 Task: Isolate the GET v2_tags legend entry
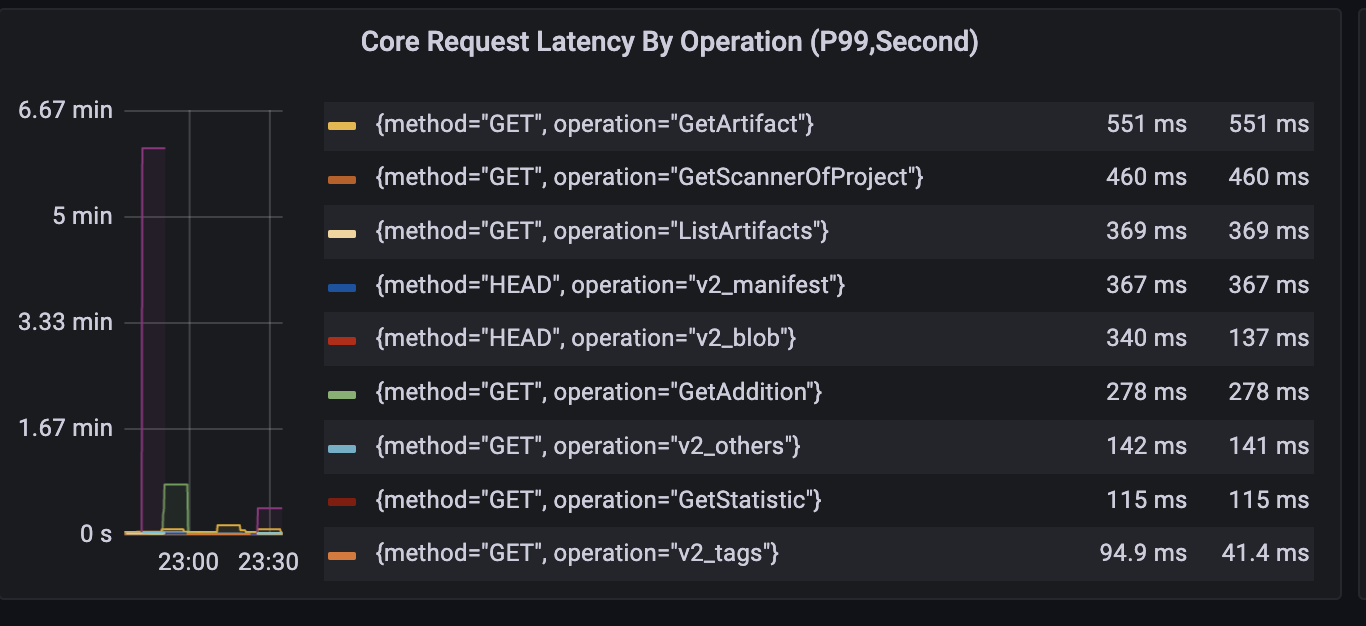coord(577,553)
